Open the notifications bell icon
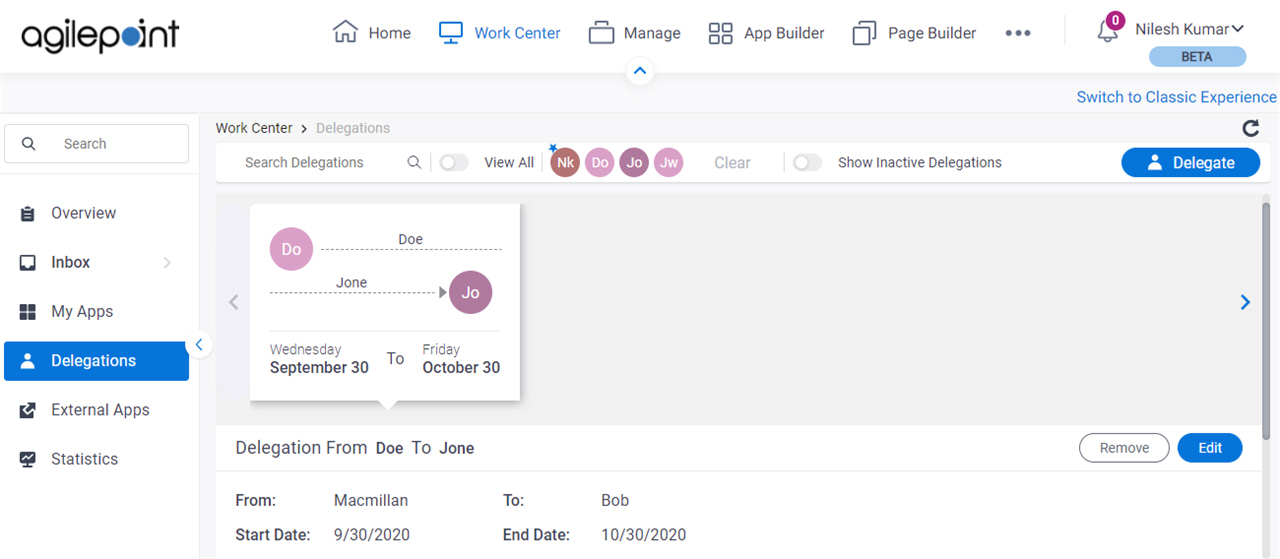The height and width of the screenshot is (559, 1280). coord(1108,30)
